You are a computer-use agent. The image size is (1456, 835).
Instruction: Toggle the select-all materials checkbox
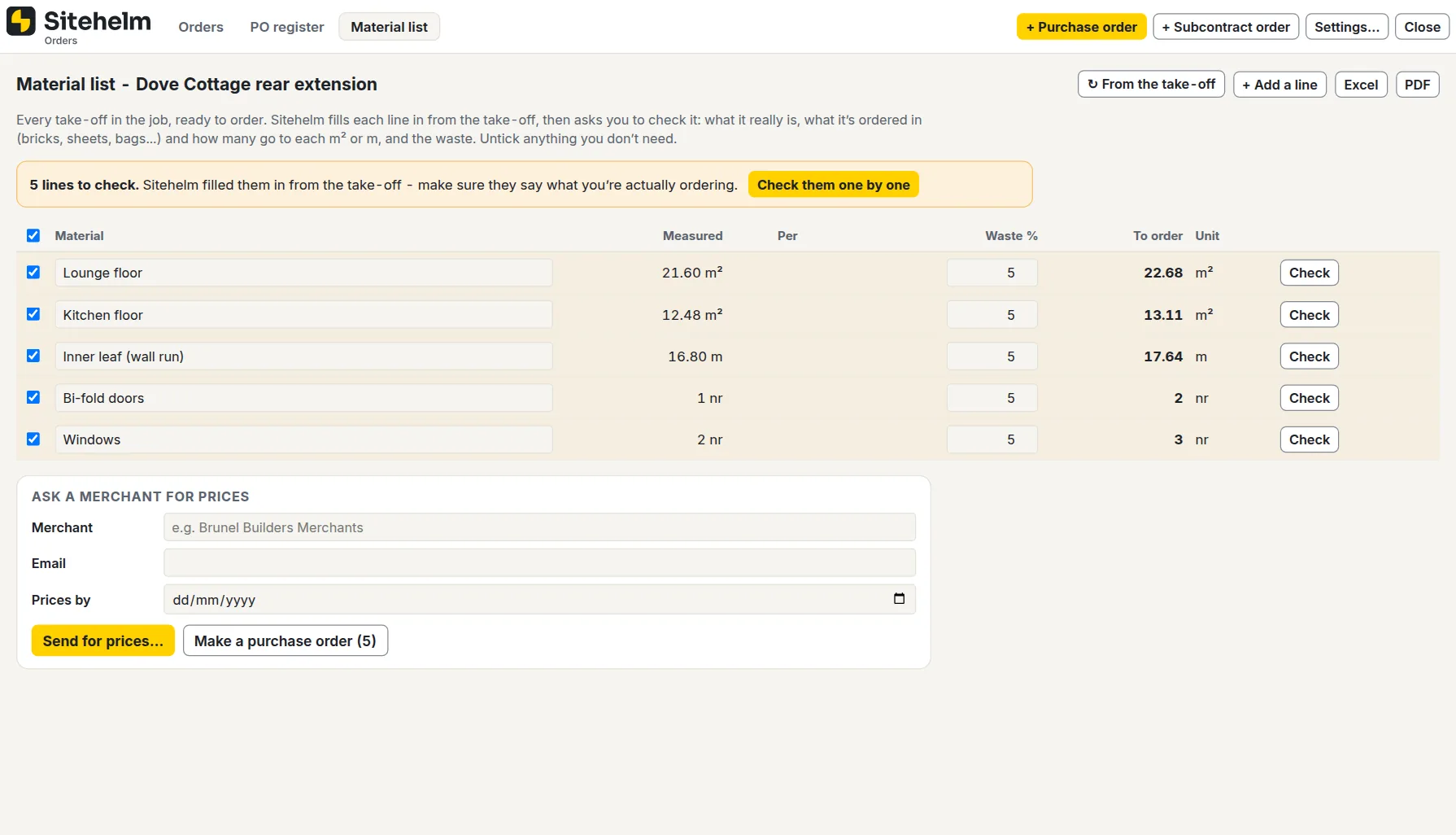coord(33,235)
